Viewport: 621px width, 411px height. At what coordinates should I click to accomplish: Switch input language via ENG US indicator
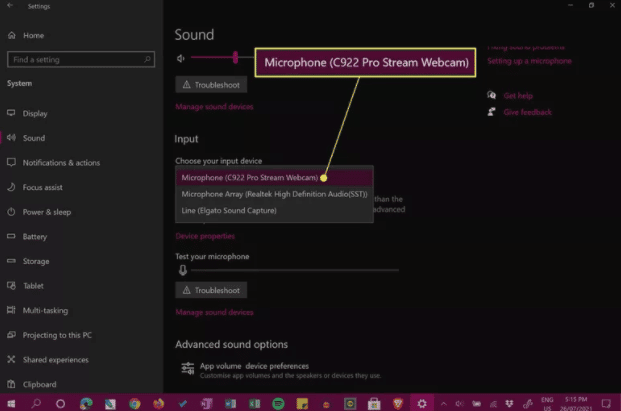pyautogui.click(x=547, y=403)
